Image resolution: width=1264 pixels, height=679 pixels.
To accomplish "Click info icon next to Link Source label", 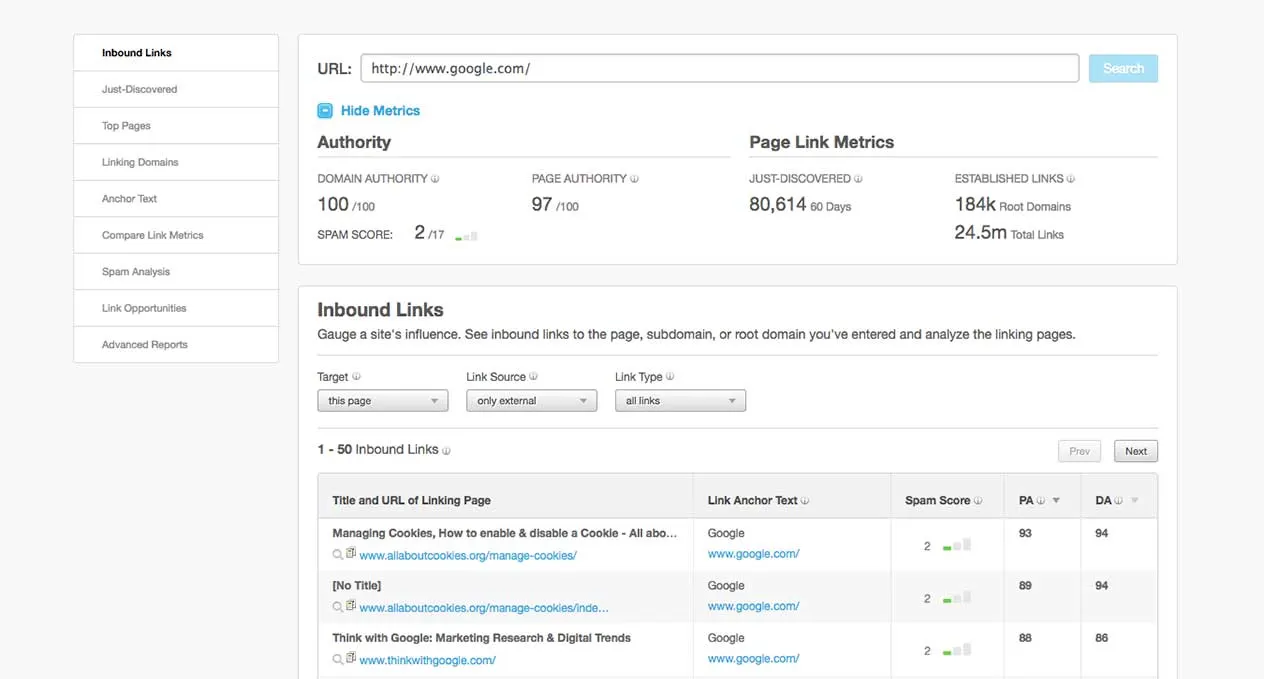I will tap(534, 377).
